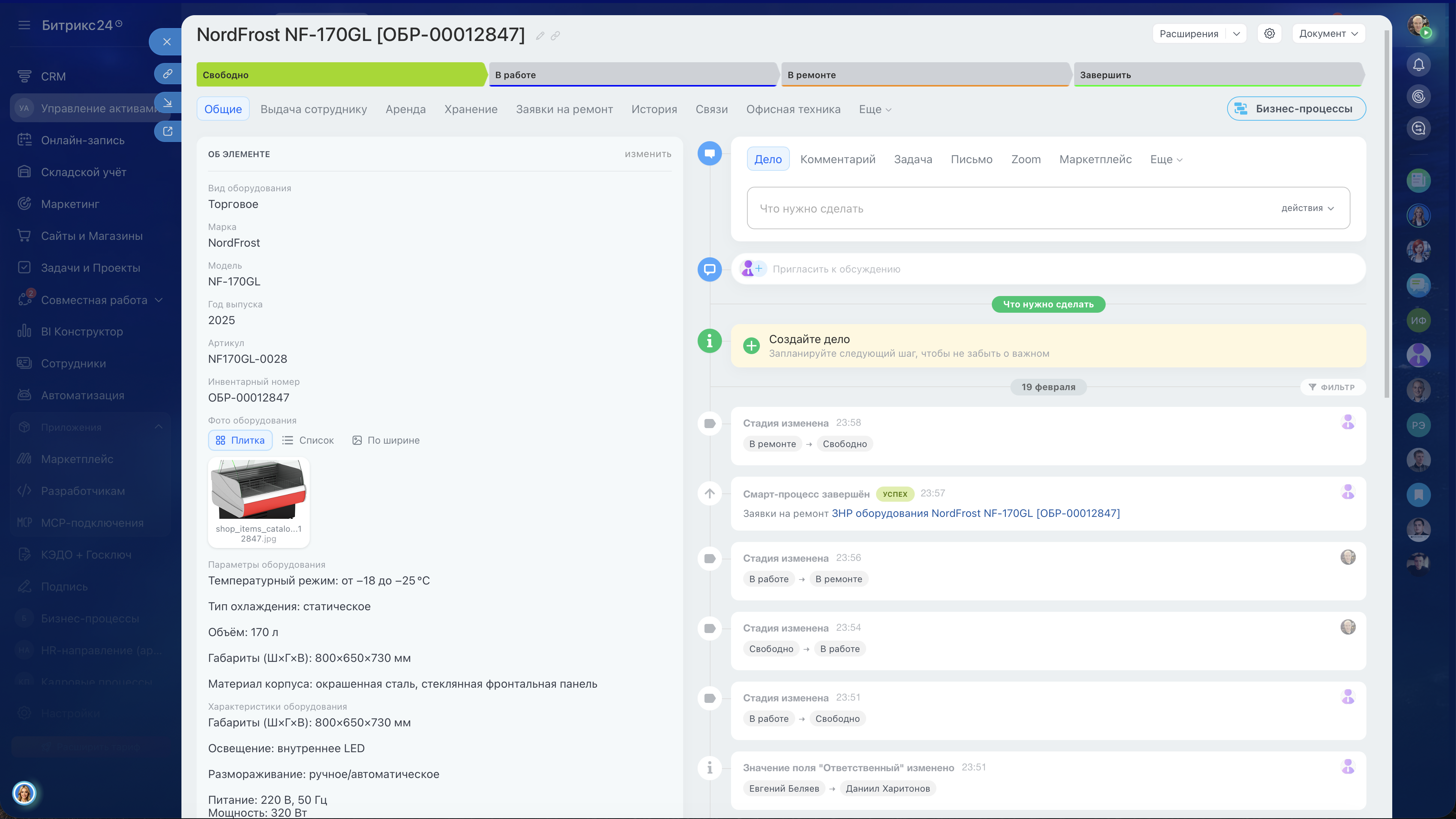The width and height of the screenshot is (1456, 819).
Task: Expand the Расширения dropdown arrow
Action: (x=1236, y=33)
